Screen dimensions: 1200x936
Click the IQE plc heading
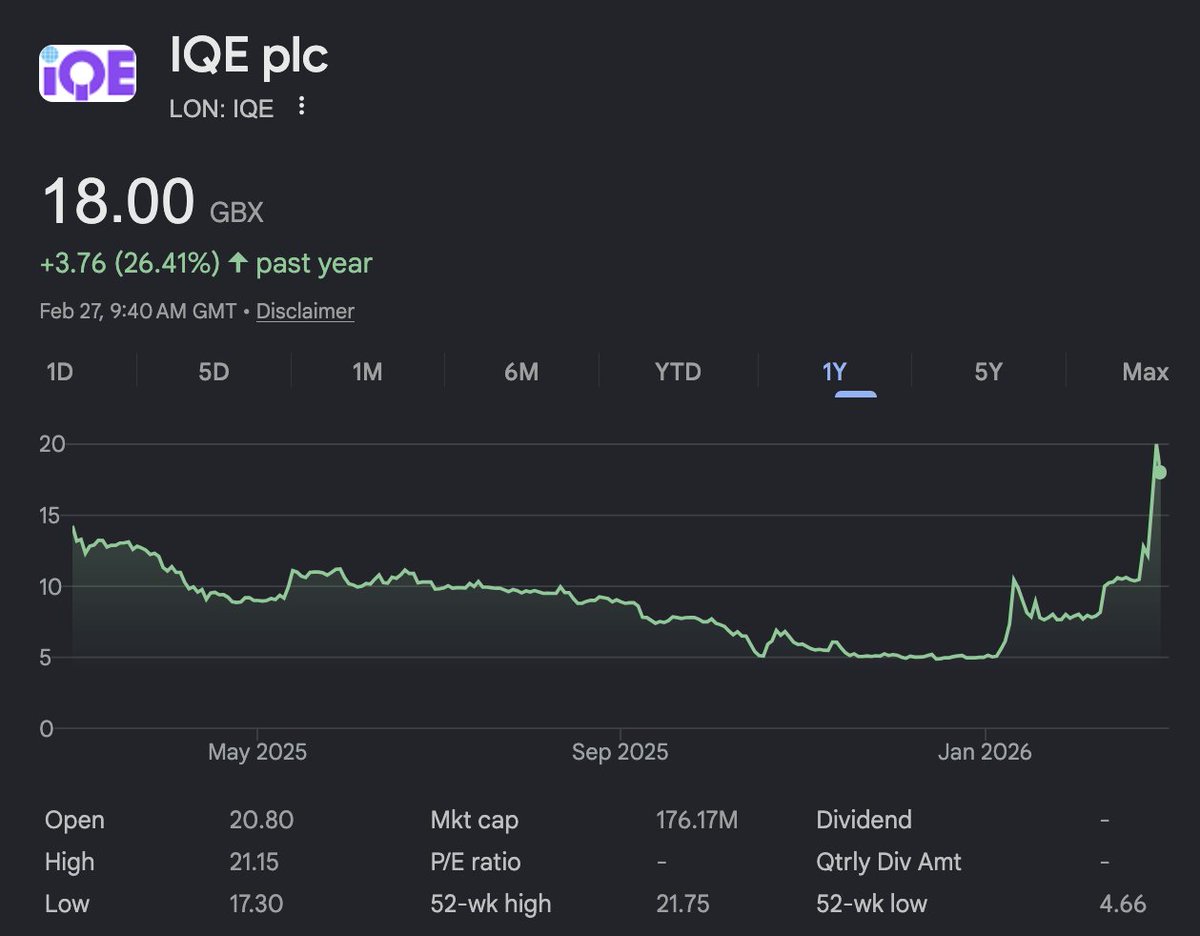click(x=249, y=56)
